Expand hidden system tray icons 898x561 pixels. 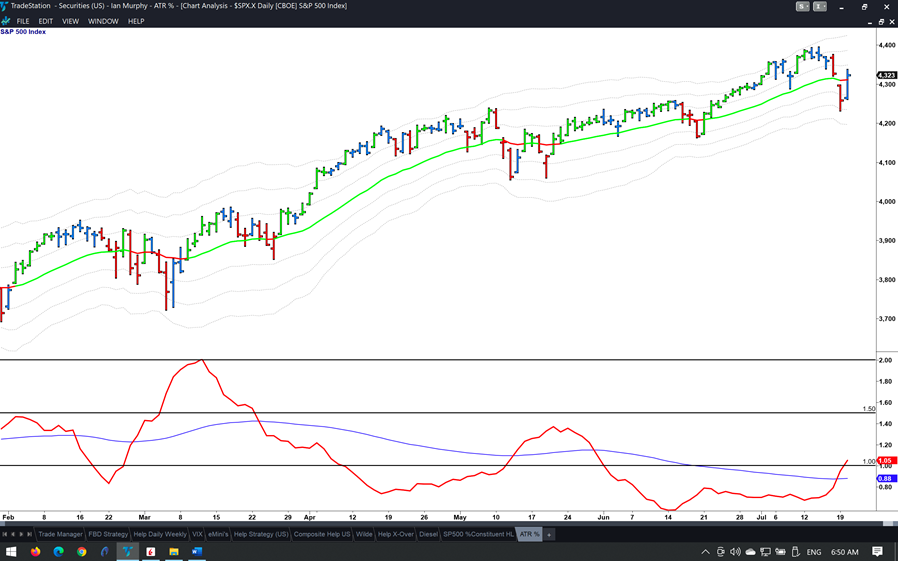(706, 552)
